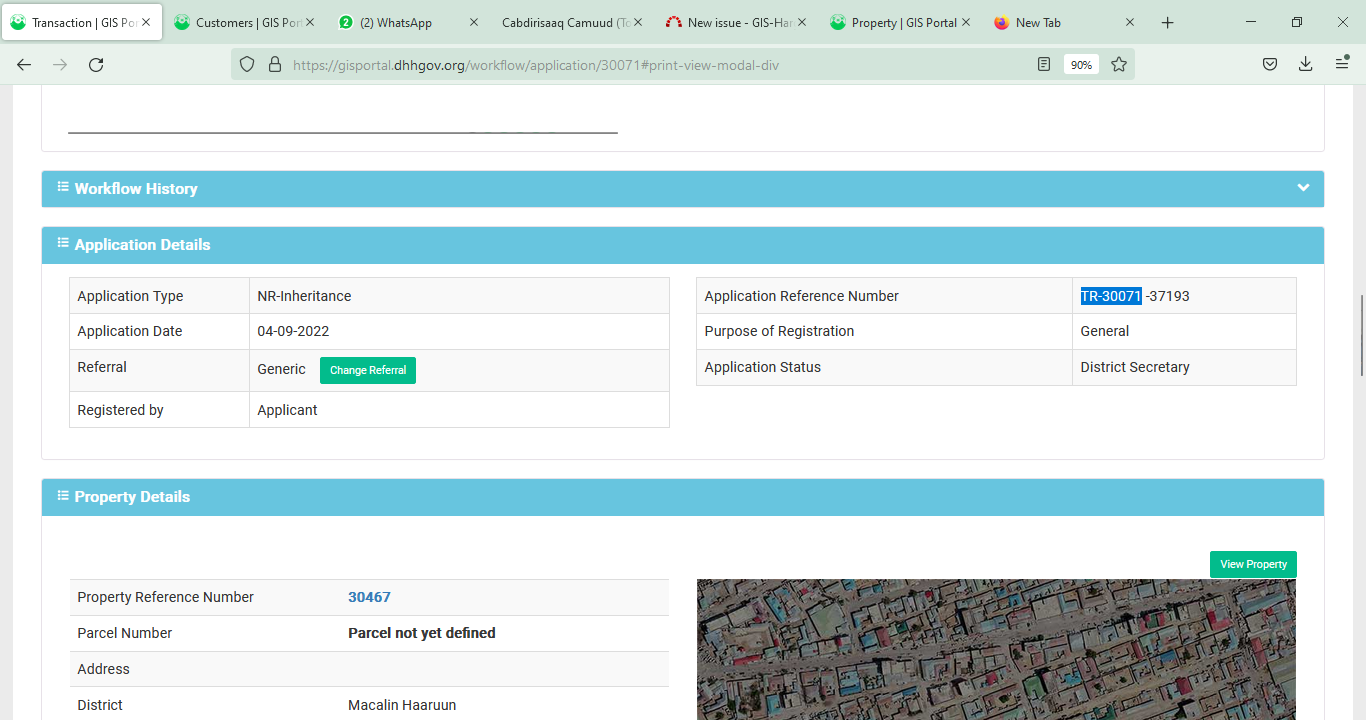This screenshot has width=1366, height=720.
Task: Close the Cabdirisaaq Camuud tab
Action: (x=638, y=23)
